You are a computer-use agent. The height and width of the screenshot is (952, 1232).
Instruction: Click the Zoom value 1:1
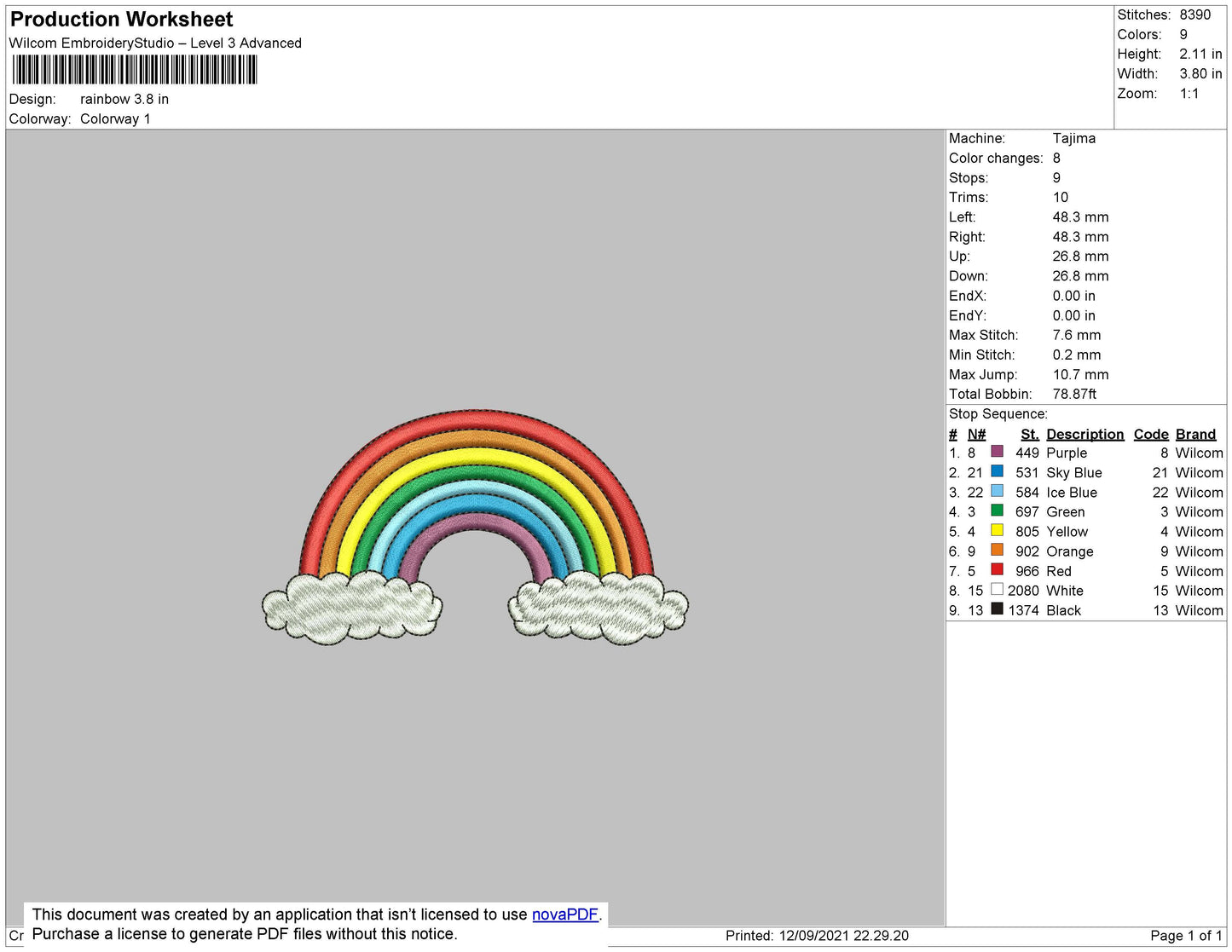(1189, 94)
